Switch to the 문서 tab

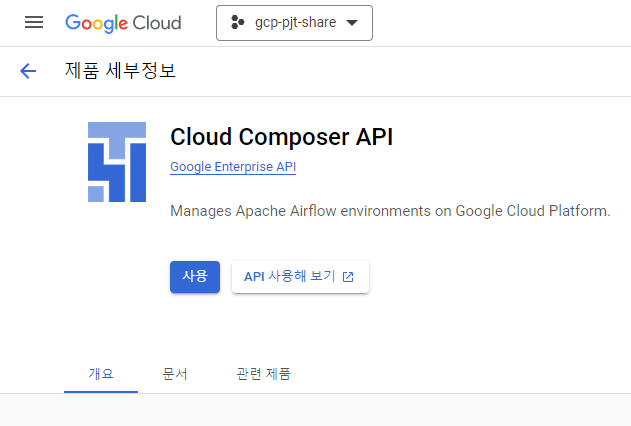pos(175,374)
